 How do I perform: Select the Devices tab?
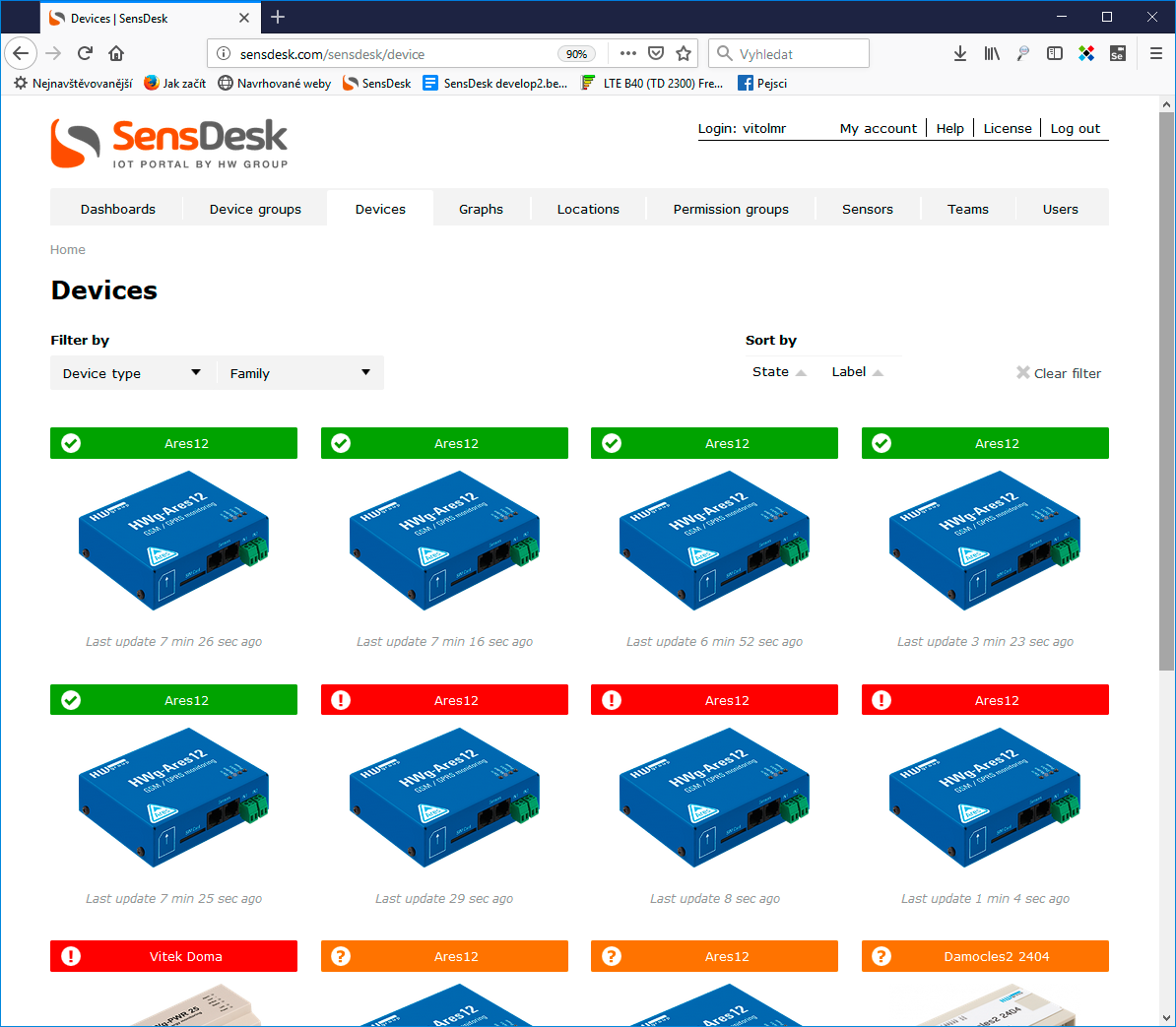pos(380,209)
